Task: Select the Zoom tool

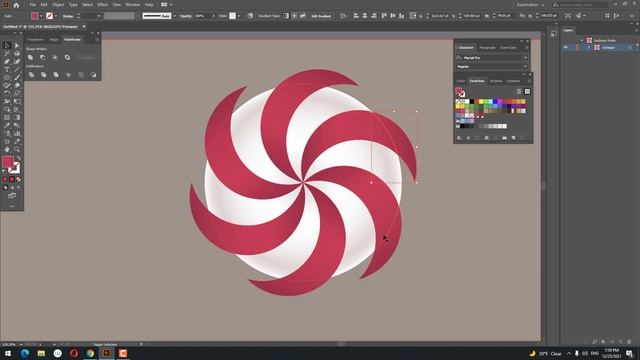Action: pos(17,149)
